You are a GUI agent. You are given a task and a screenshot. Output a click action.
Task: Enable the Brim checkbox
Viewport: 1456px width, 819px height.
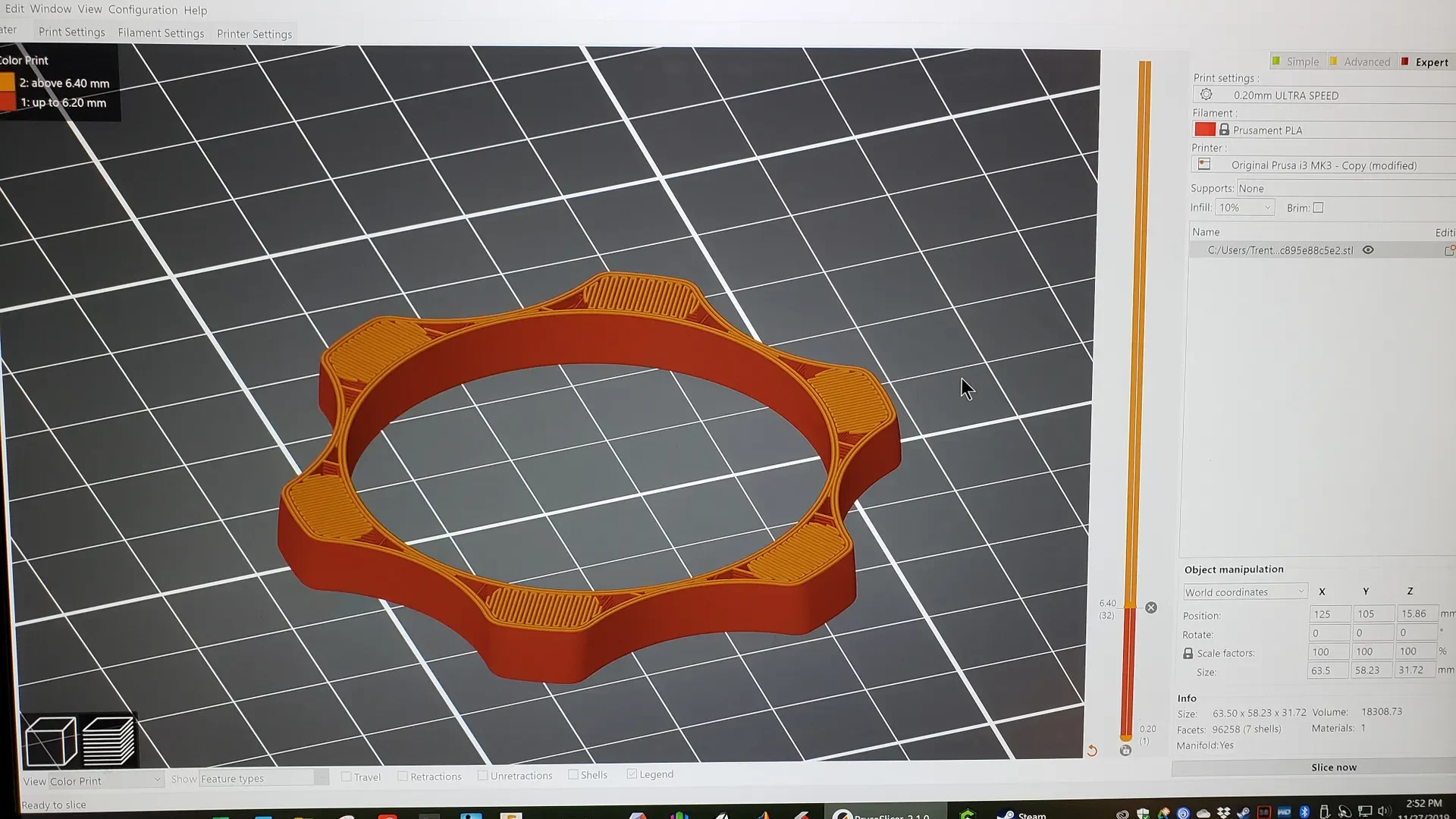coord(1318,208)
